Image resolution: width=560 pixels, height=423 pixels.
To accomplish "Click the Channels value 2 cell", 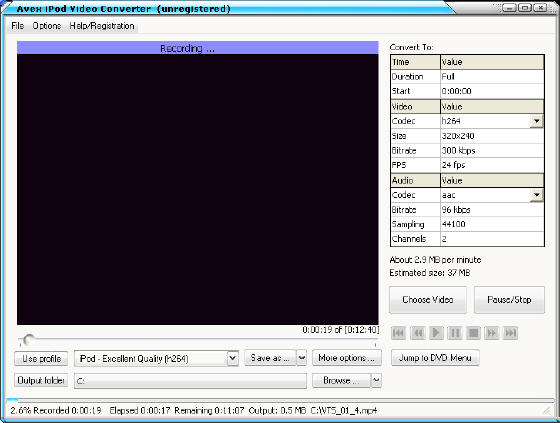I will tap(492, 239).
